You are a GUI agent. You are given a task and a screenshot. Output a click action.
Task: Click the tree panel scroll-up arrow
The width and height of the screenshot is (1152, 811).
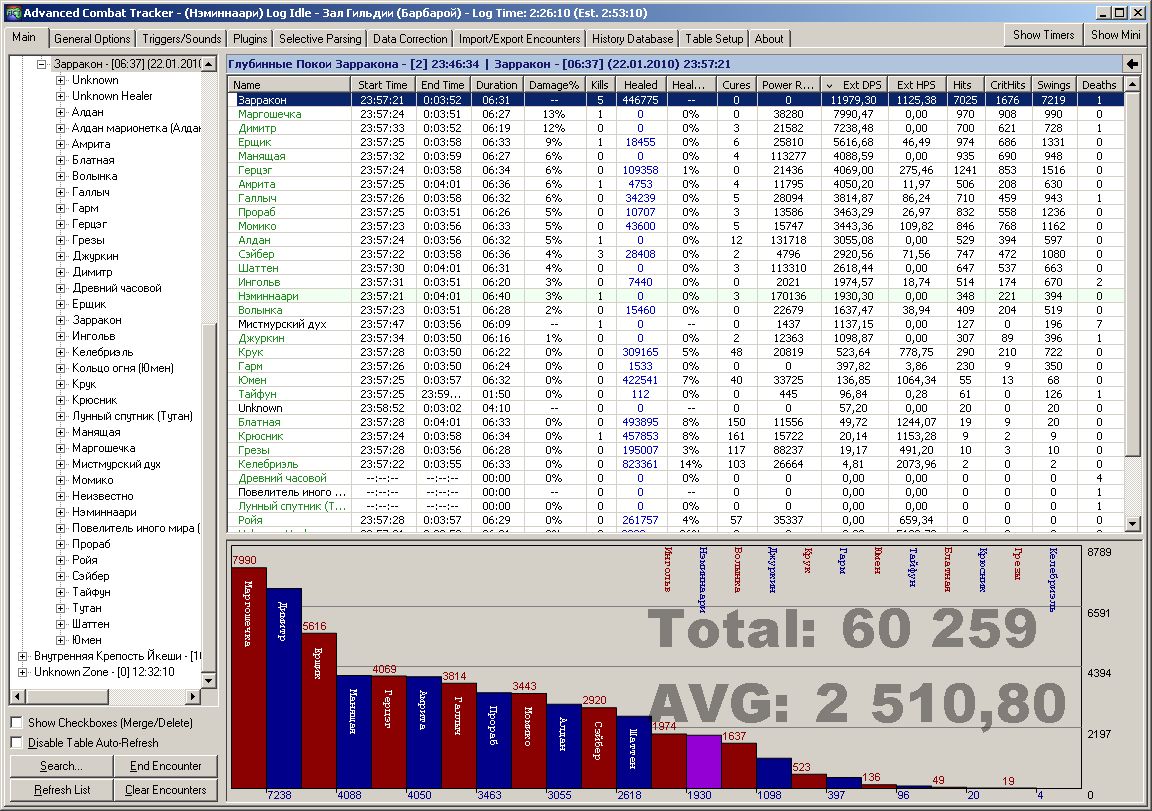click(209, 65)
